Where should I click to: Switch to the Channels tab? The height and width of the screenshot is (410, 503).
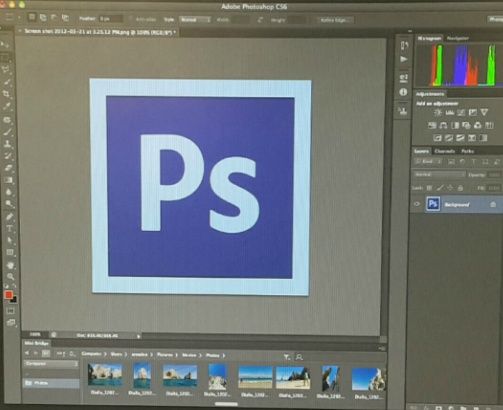click(x=444, y=151)
